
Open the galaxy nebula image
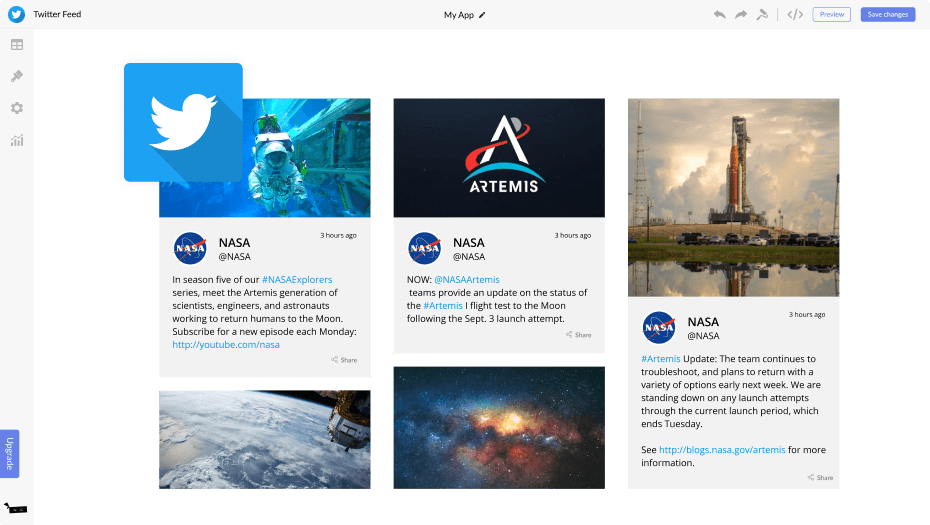tap(499, 428)
